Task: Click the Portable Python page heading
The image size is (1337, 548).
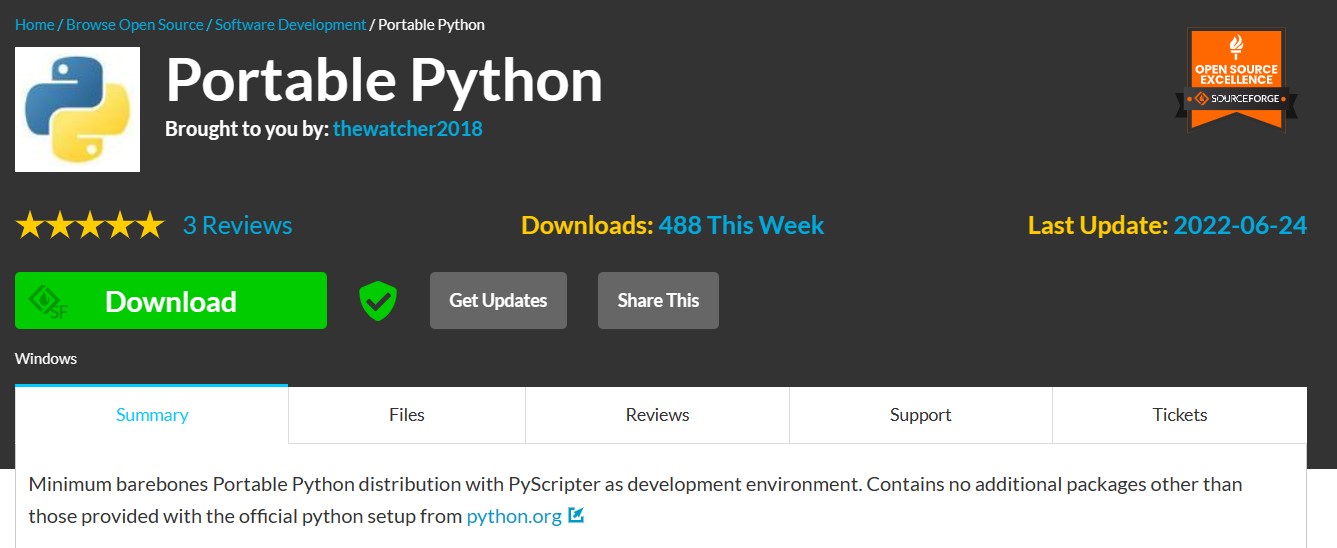Action: tap(384, 80)
